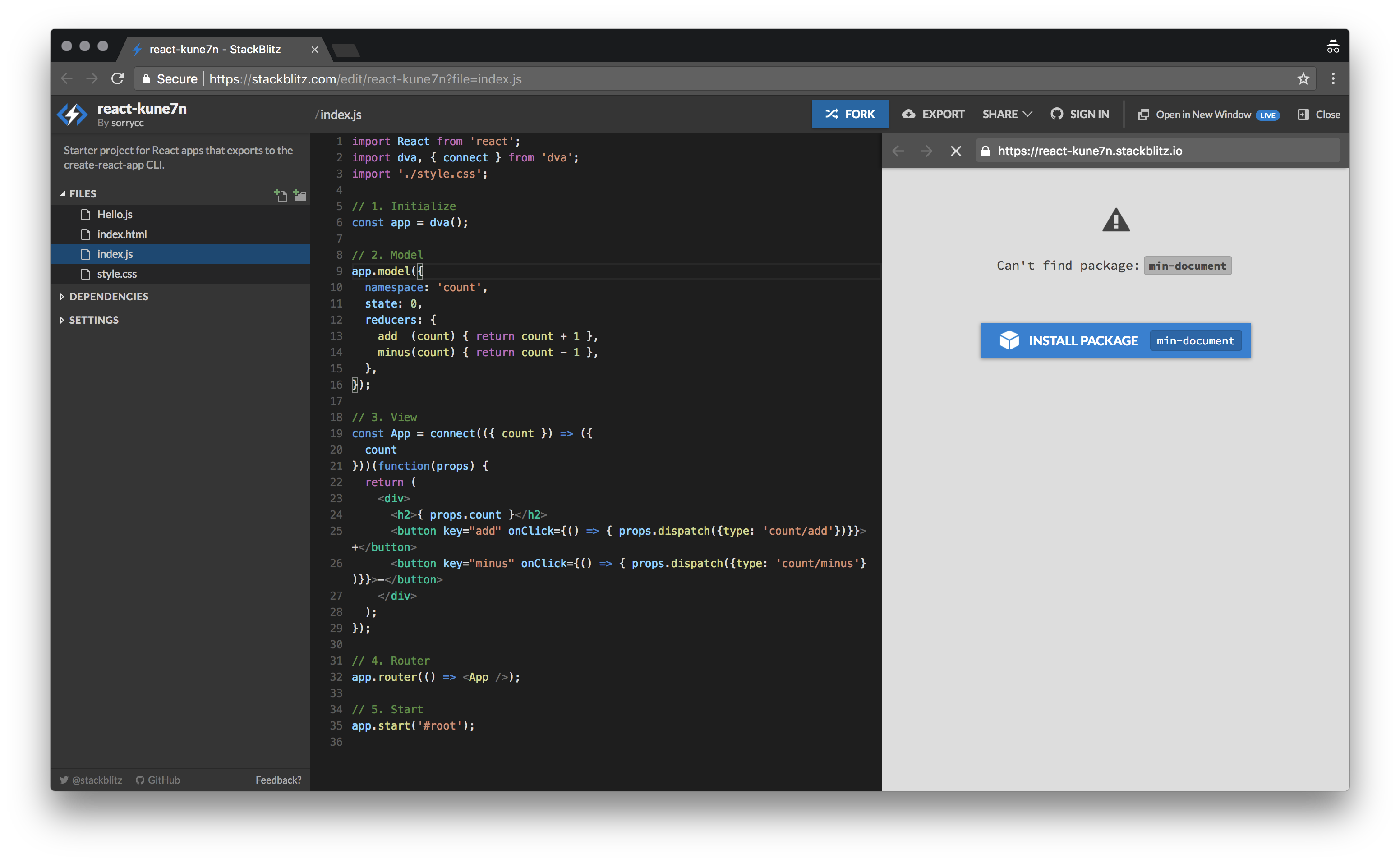Open the @stackblitz Twitter link
1400x863 pixels.
[x=92, y=780]
